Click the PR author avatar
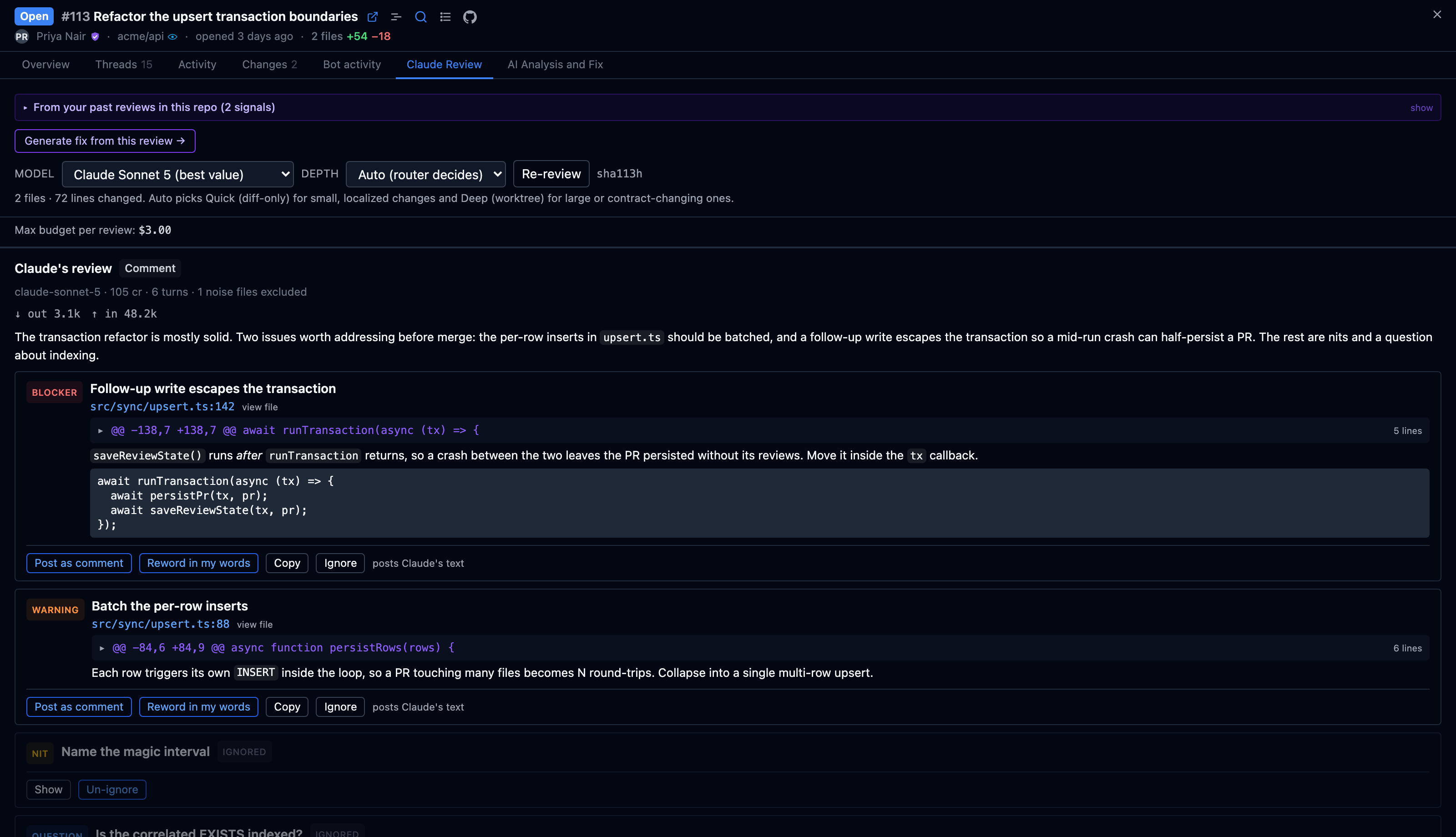Screen dimensions: 1456x837 [22, 37]
